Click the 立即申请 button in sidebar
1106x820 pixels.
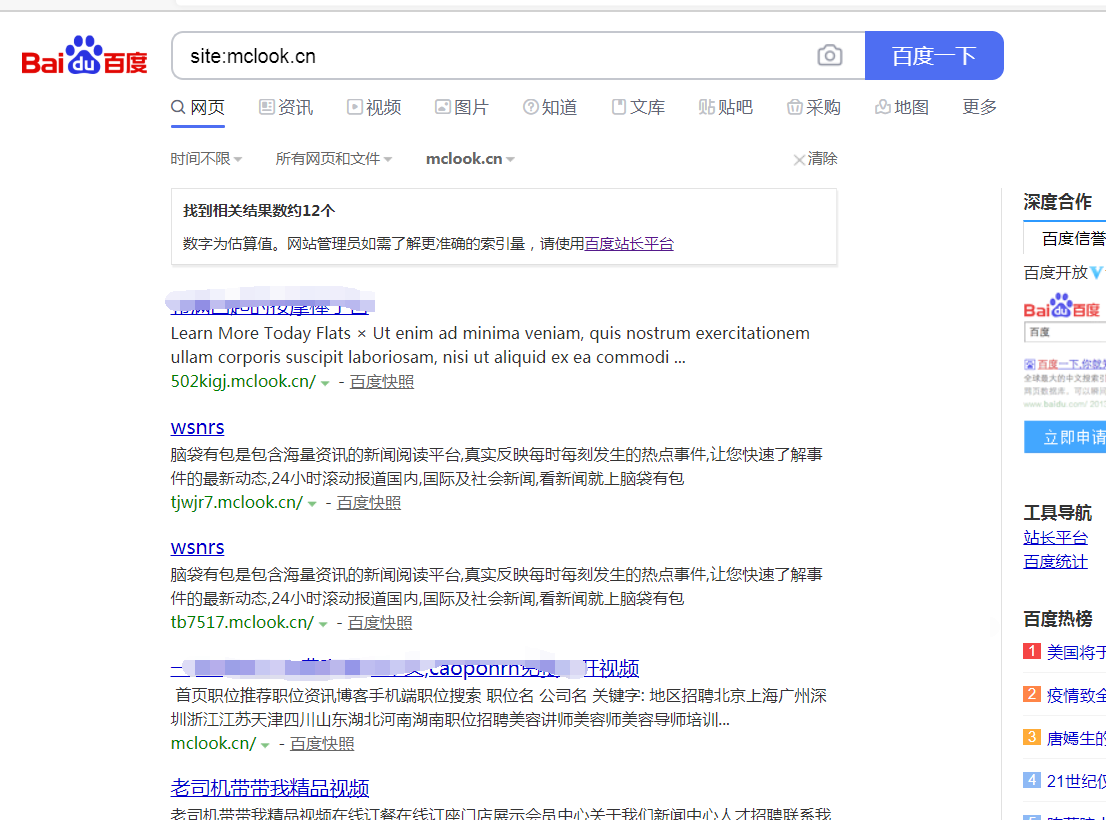1065,437
